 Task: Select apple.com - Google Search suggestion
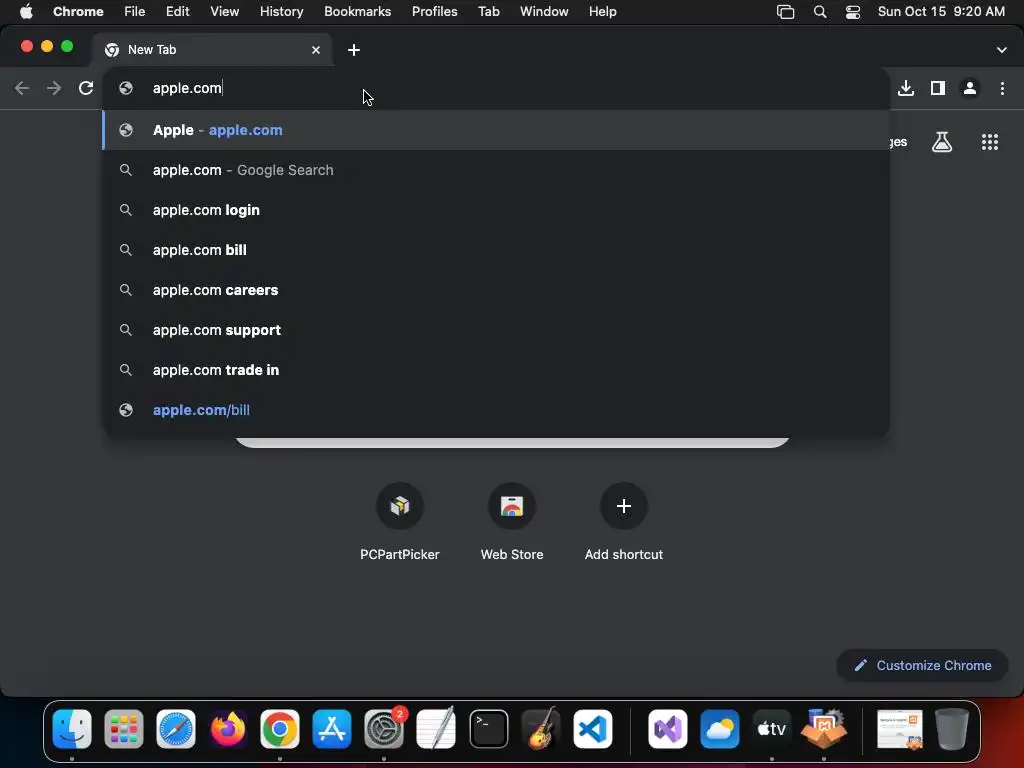496,170
